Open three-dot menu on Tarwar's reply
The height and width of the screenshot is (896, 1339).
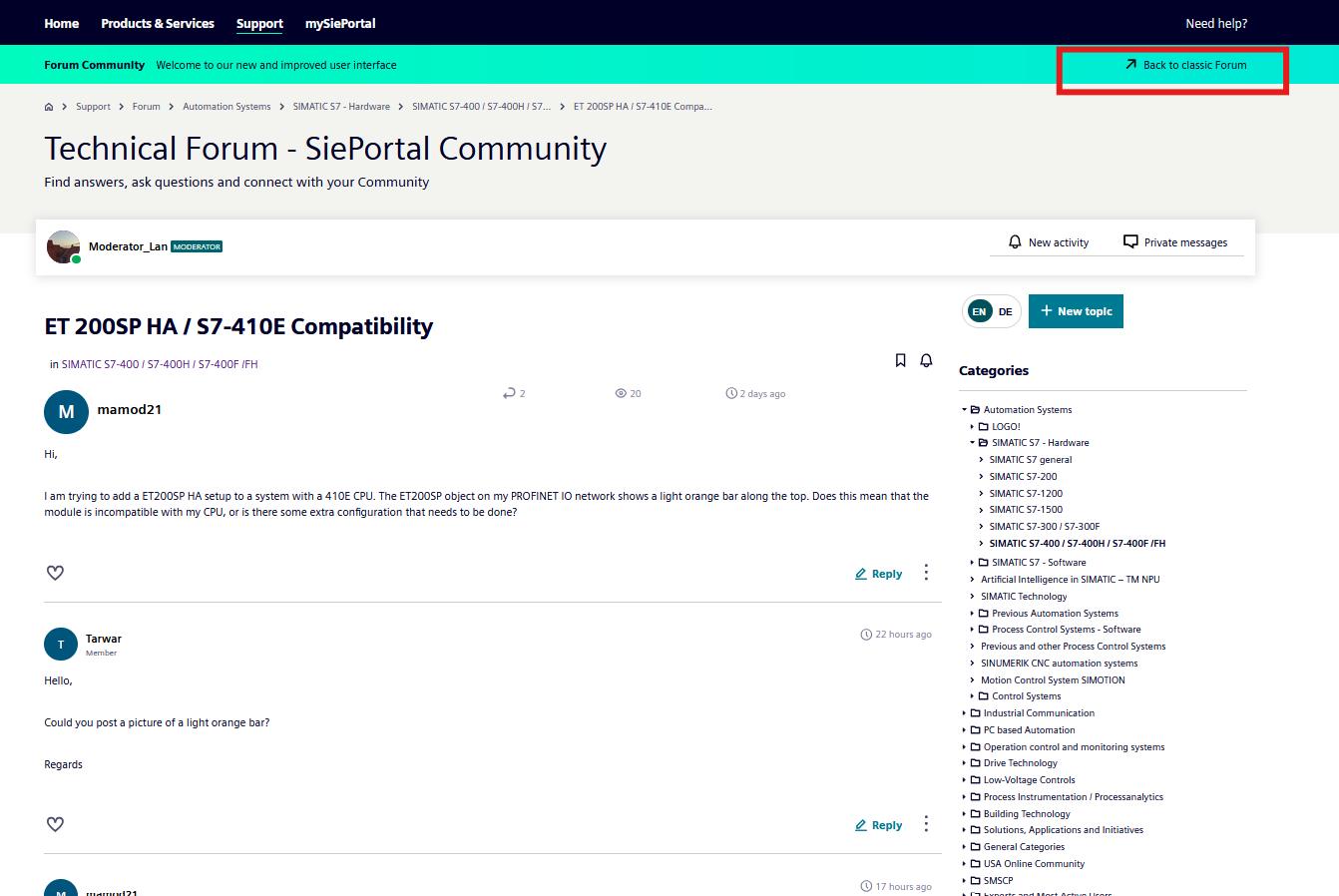coord(926,823)
